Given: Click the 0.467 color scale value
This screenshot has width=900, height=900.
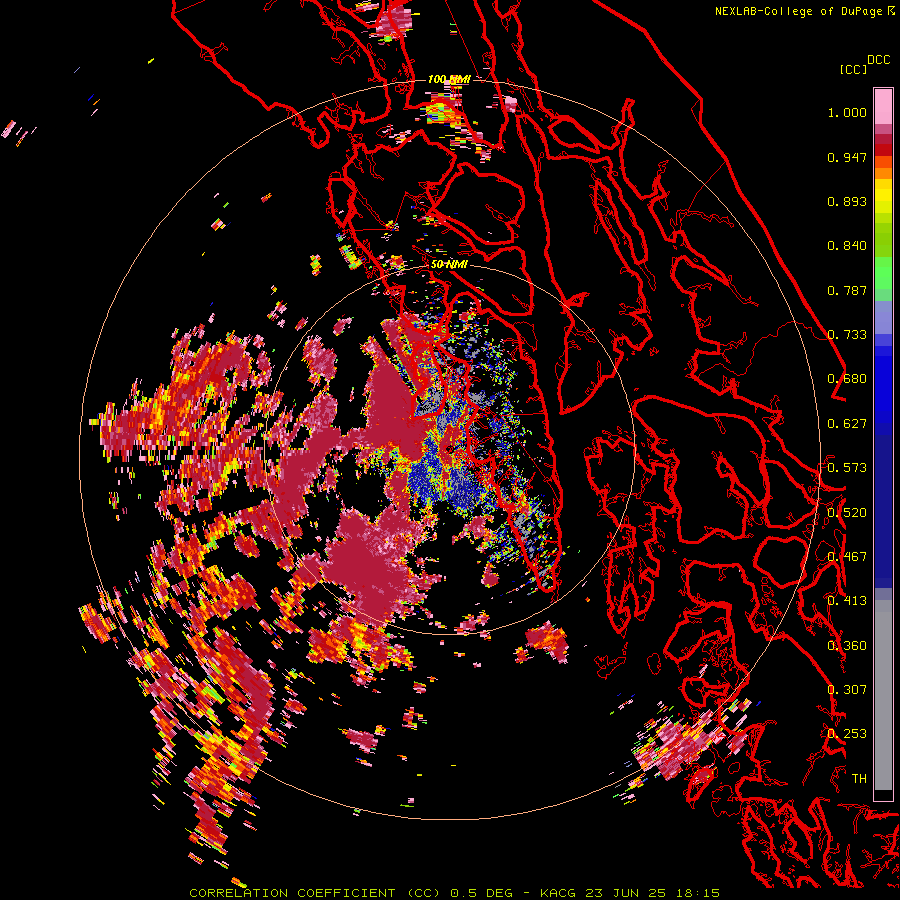Looking at the screenshot, I should [x=847, y=557].
